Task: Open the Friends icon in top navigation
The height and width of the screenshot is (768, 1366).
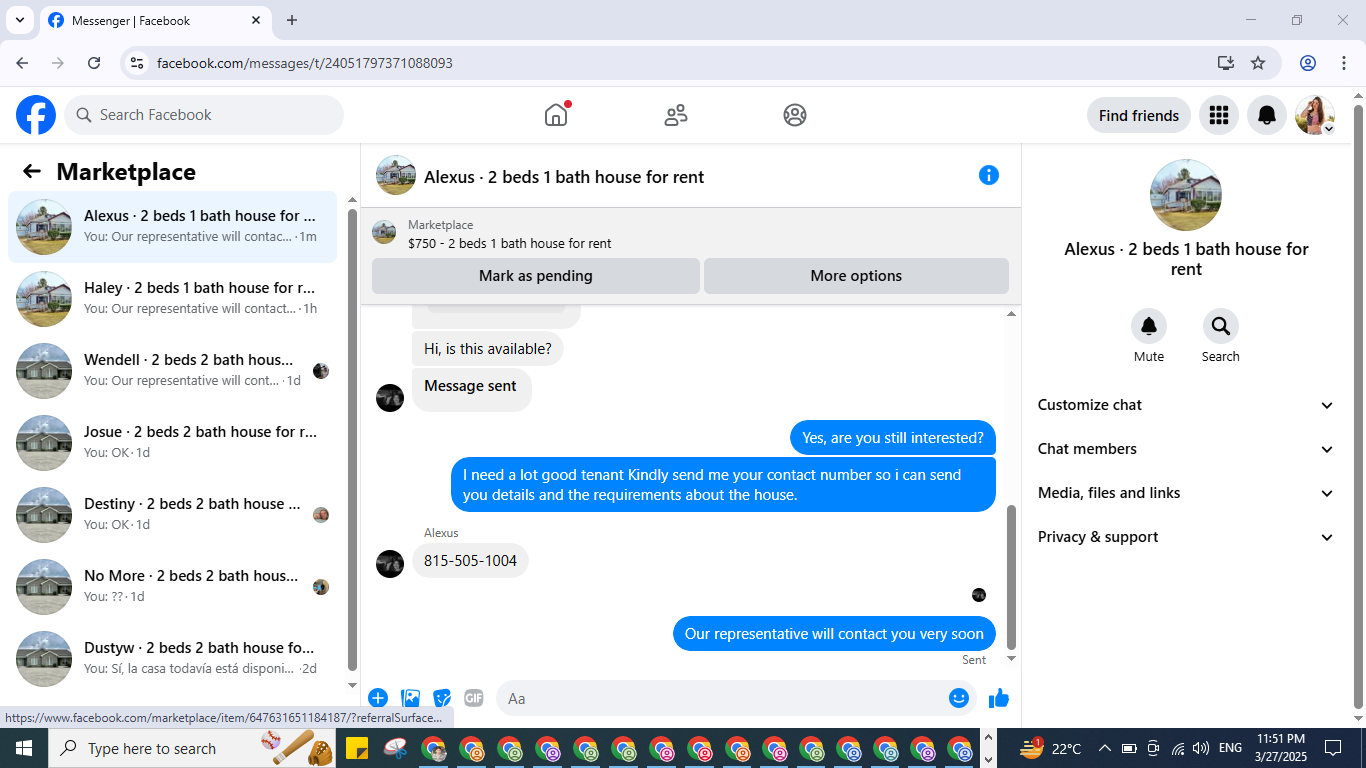Action: (x=676, y=115)
